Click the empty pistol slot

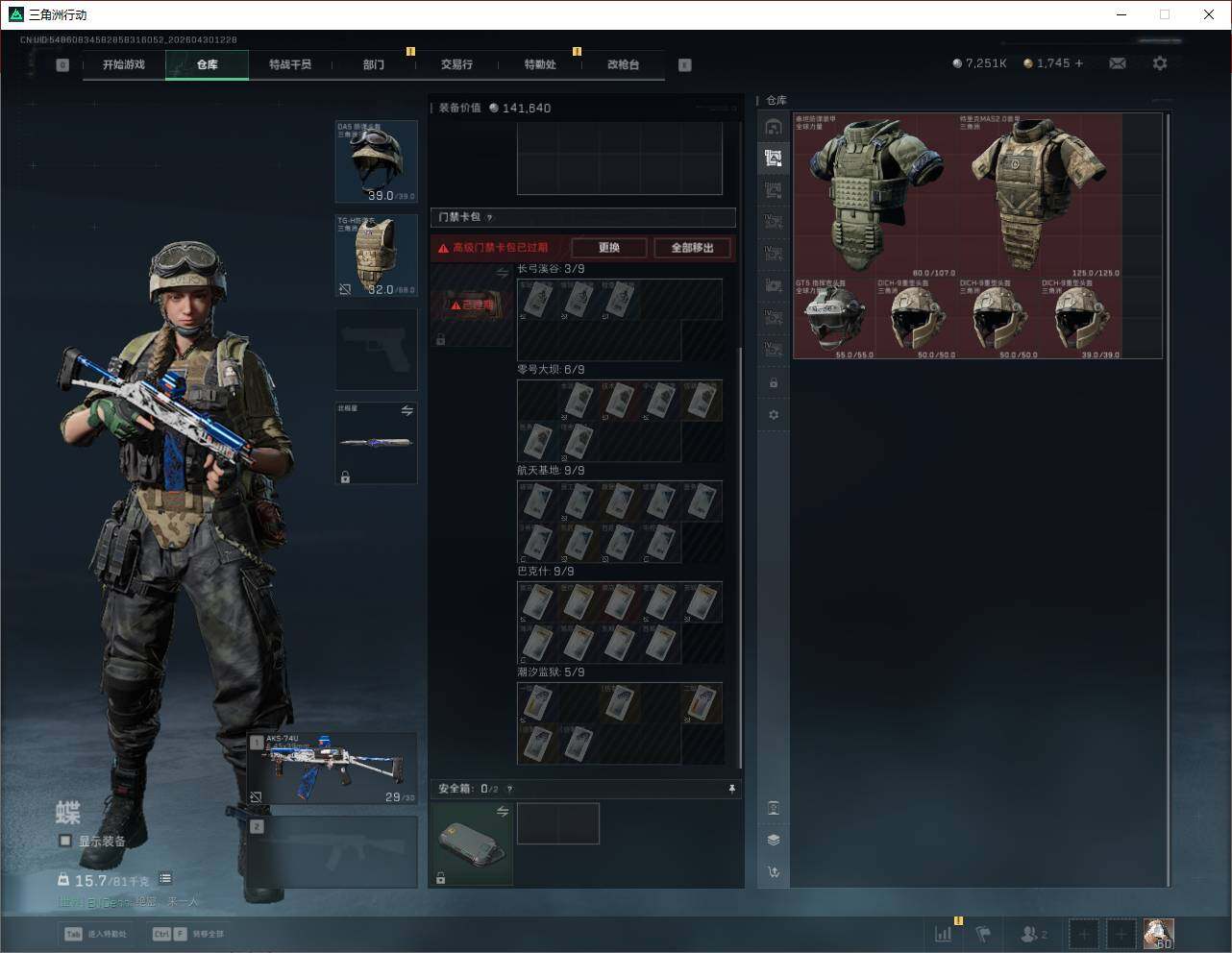(x=376, y=350)
